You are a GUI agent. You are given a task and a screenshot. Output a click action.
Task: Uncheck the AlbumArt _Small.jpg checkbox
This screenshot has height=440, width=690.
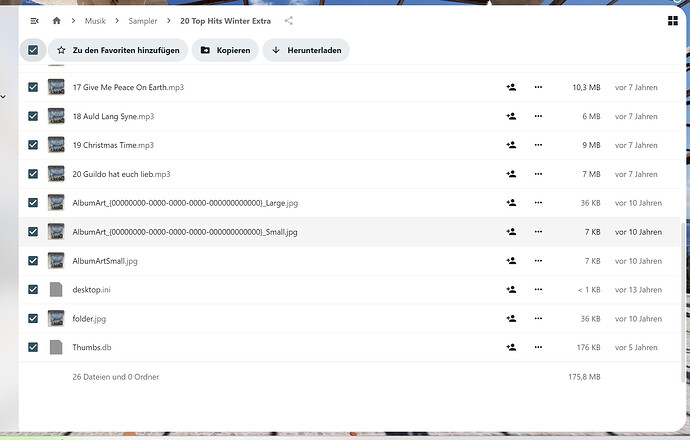point(33,231)
